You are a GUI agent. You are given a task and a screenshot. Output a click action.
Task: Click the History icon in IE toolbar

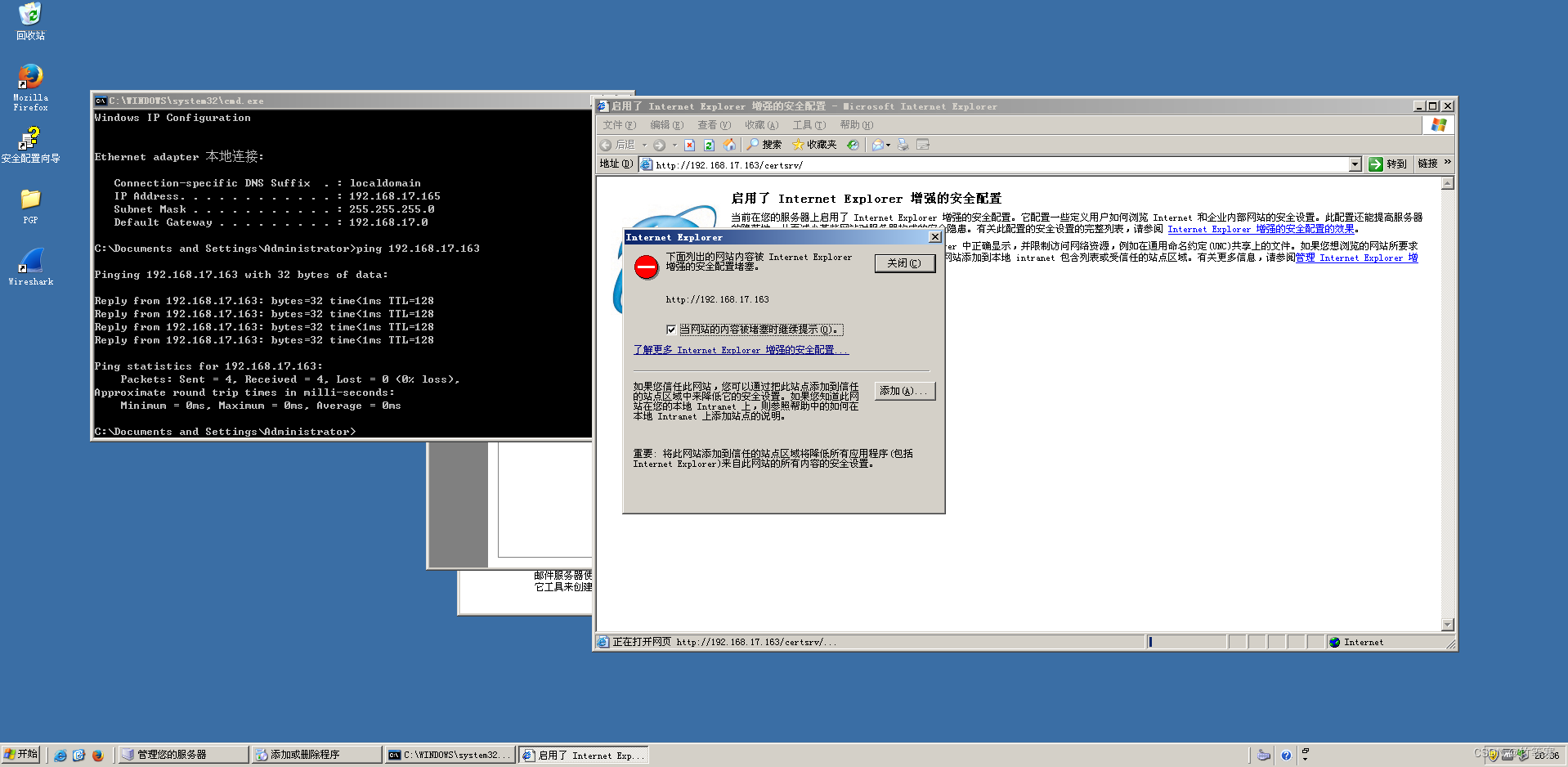pyautogui.click(x=853, y=145)
